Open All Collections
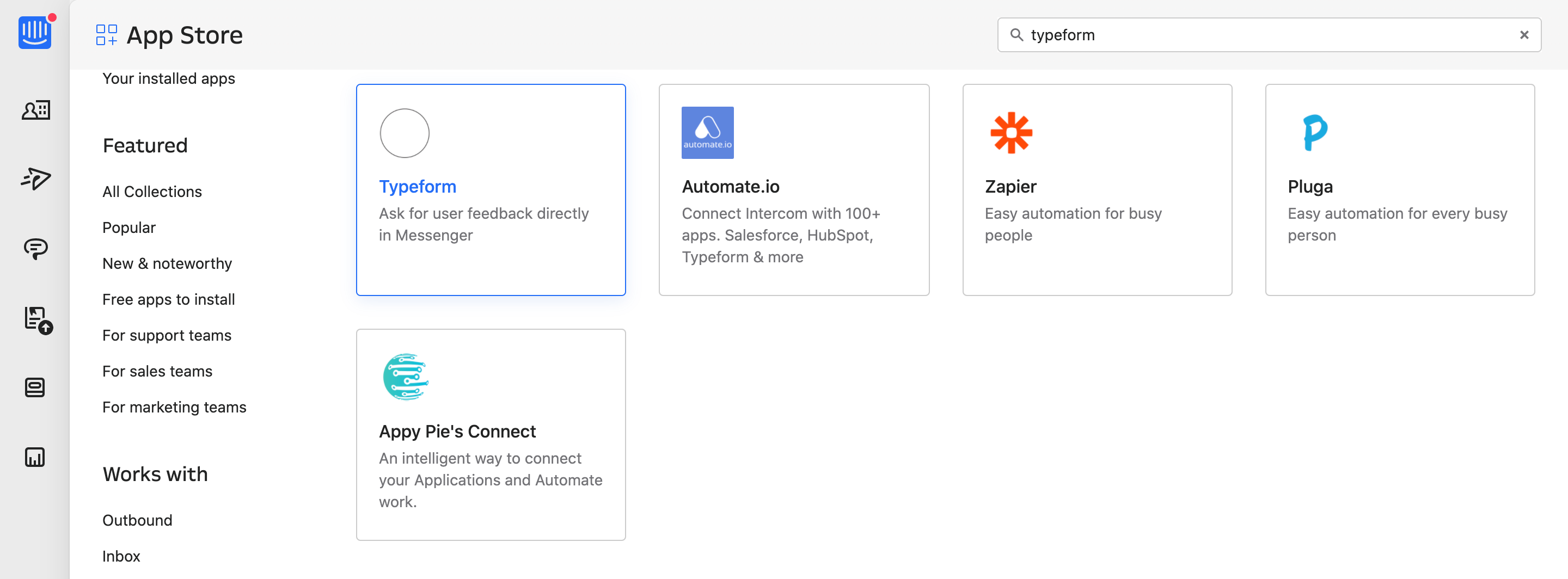The height and width of the screenshot is (579, 1568). pyautogui.click(x=152, y=192)
